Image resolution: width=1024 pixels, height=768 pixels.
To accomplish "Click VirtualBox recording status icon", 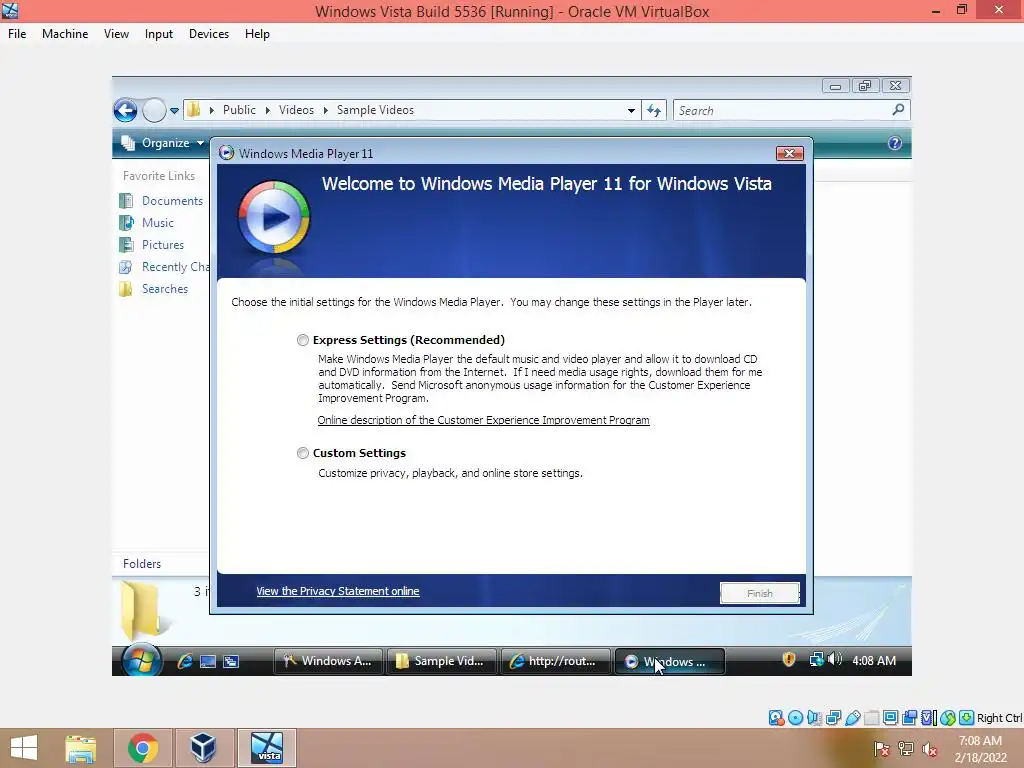I will tap(909, 718).
